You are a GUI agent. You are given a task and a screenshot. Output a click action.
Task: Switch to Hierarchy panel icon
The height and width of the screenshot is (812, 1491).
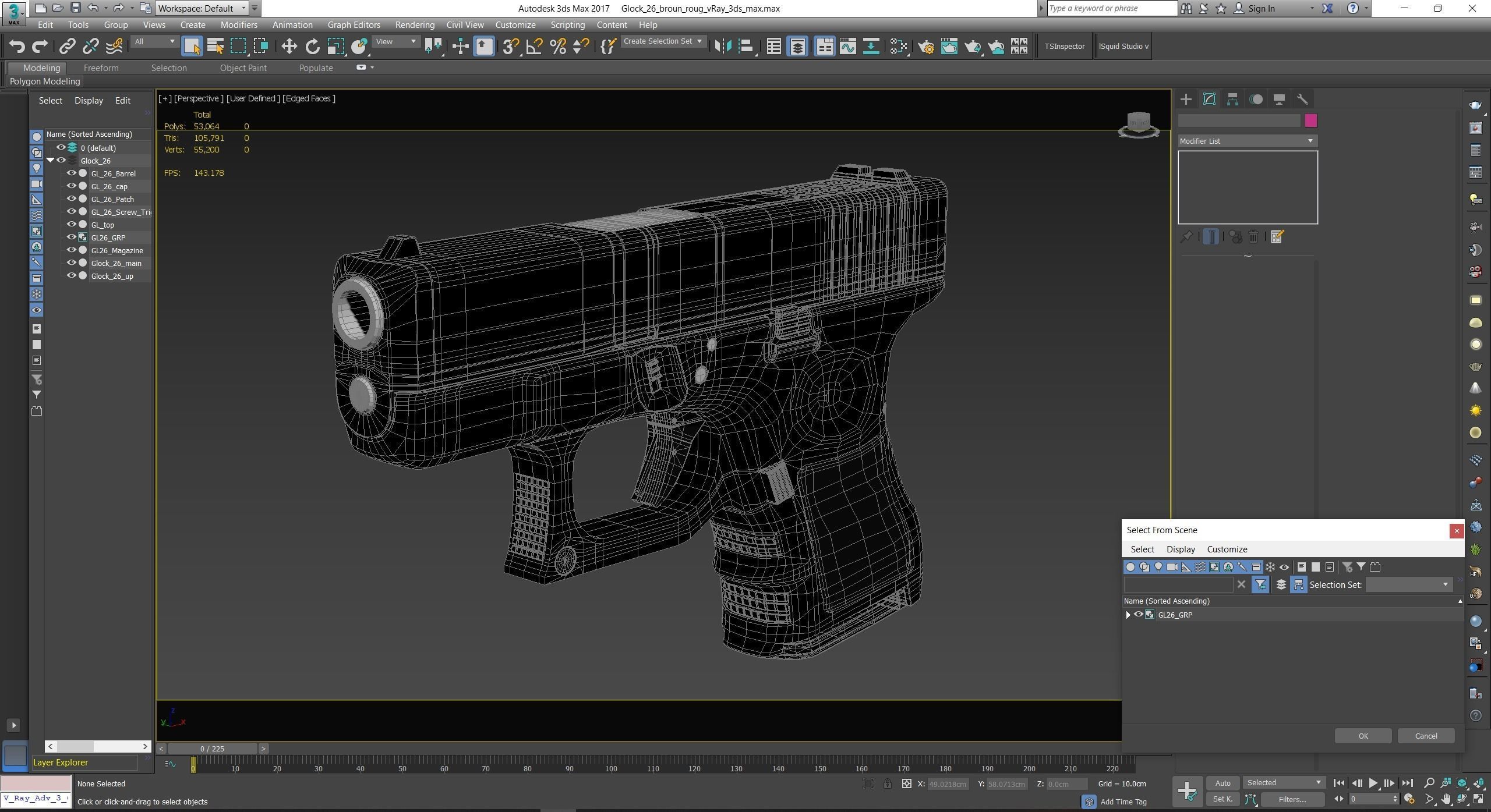point(1232,99)
